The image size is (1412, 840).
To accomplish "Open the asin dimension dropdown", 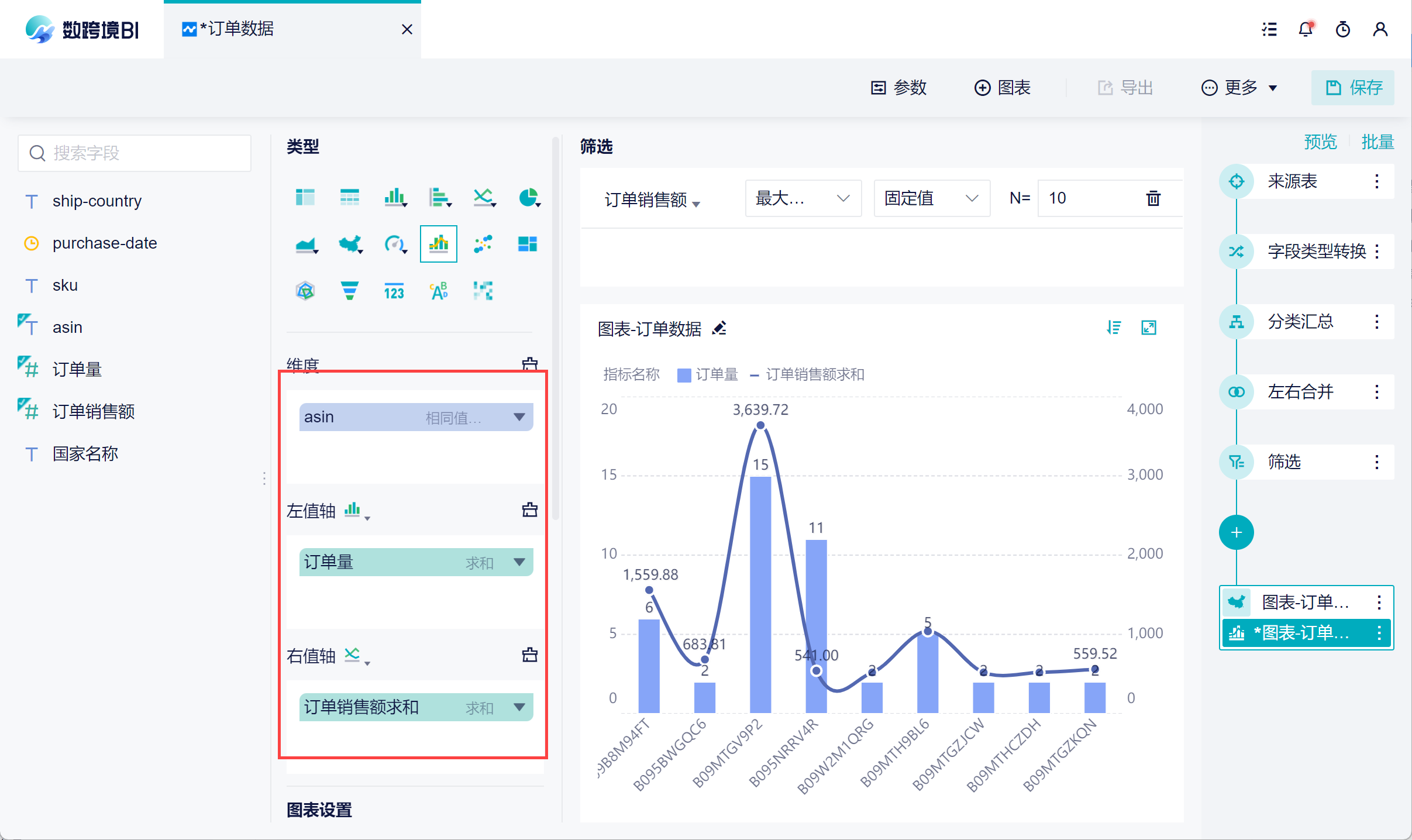I will click(519, 417).
